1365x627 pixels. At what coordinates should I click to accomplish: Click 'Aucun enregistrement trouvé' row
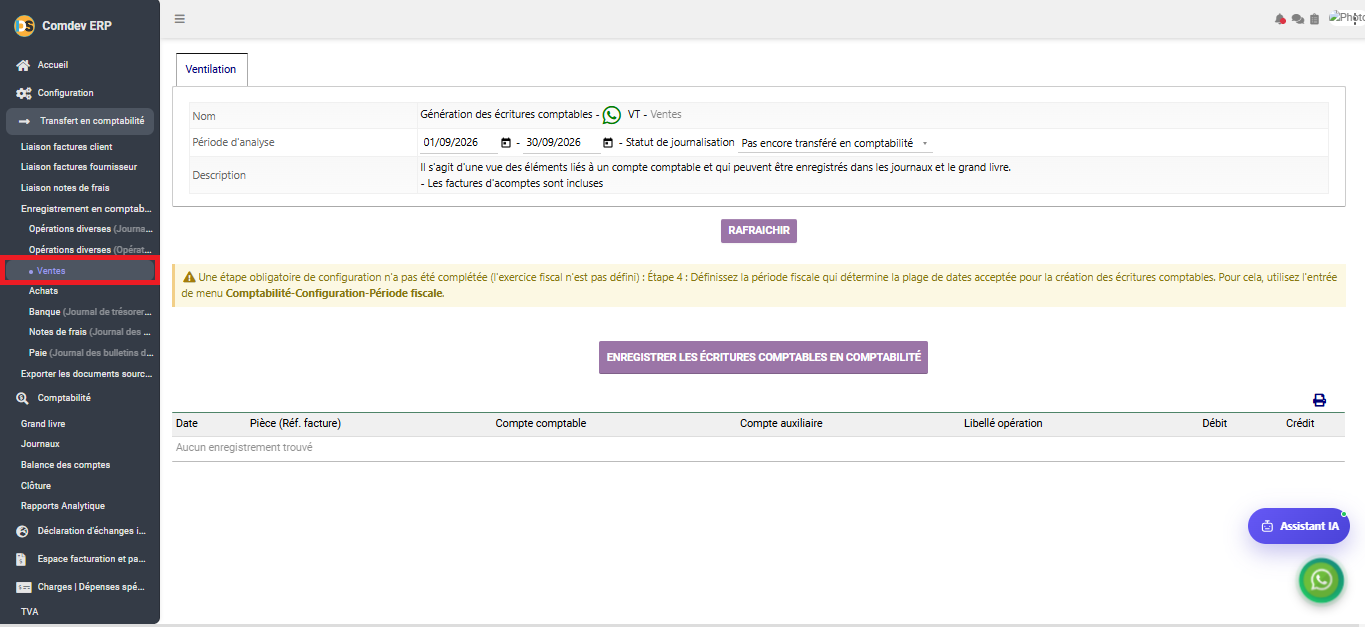758,448
